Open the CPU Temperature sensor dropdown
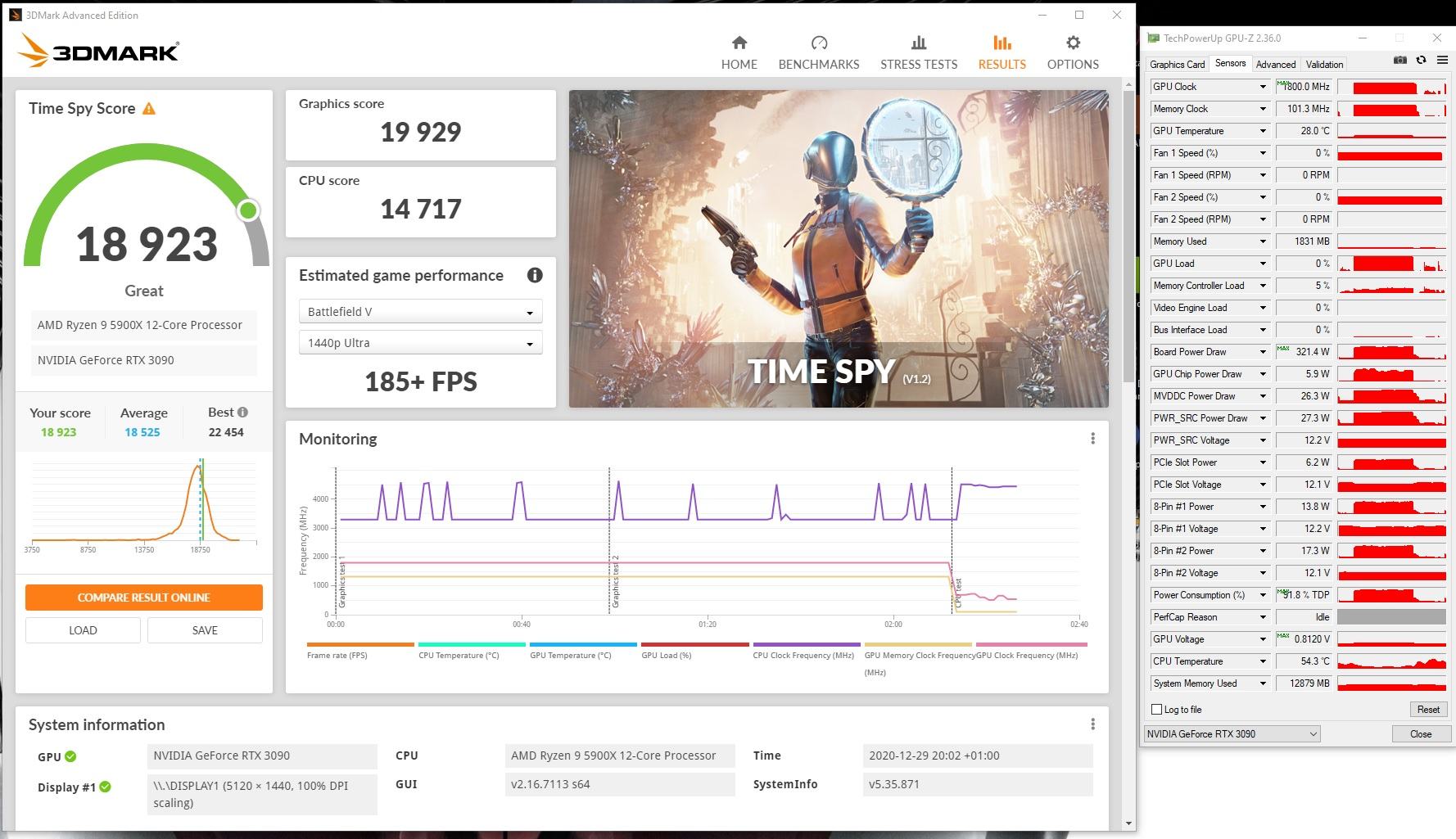This screenshot has height=839, width=1456. click(x=1262, y=661)
